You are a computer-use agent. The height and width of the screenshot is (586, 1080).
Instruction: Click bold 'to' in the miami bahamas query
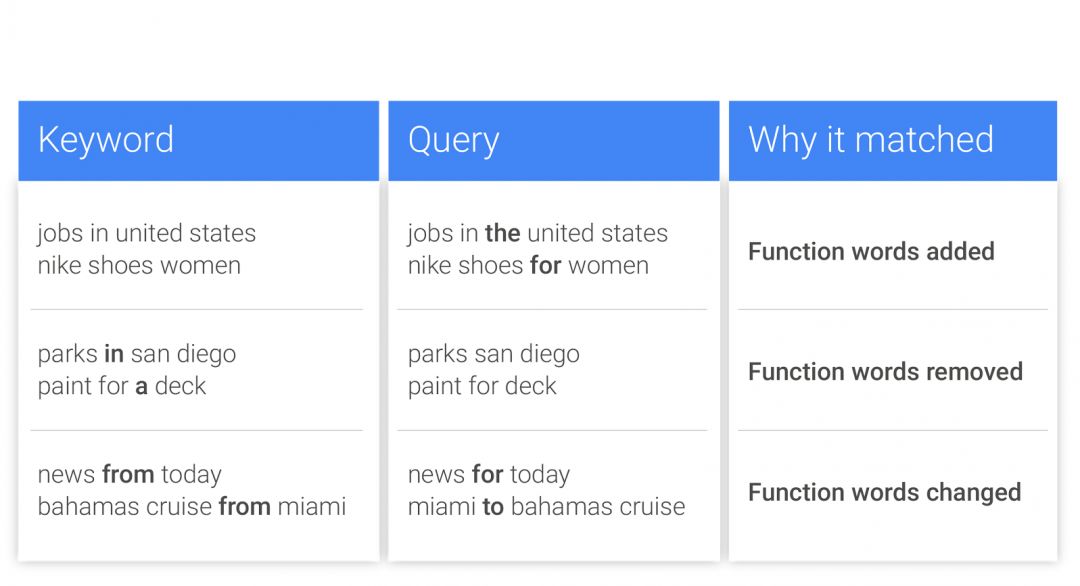pyautogui.click(x=492, y=507)
